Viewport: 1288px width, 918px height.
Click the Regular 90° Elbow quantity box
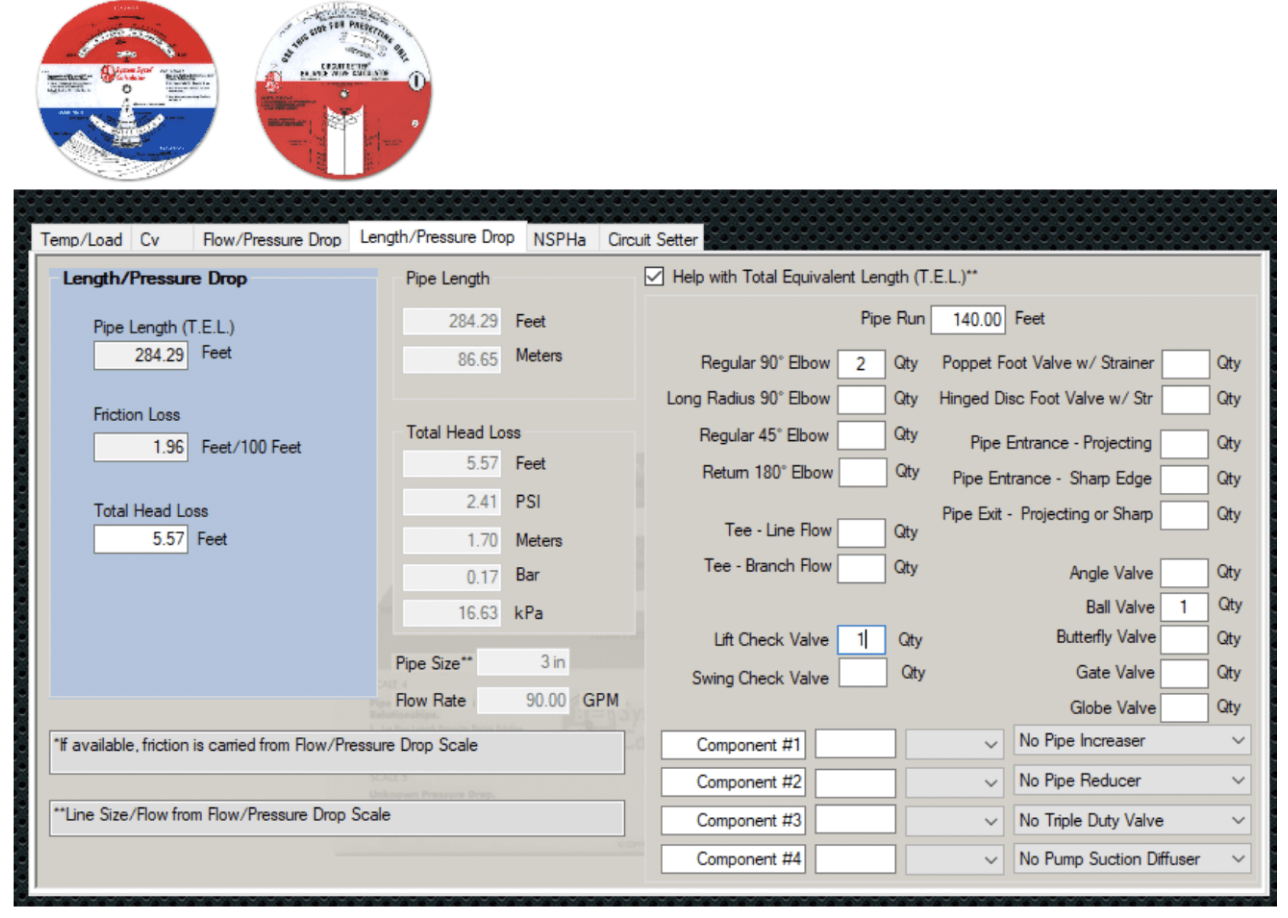click(861, 364)
